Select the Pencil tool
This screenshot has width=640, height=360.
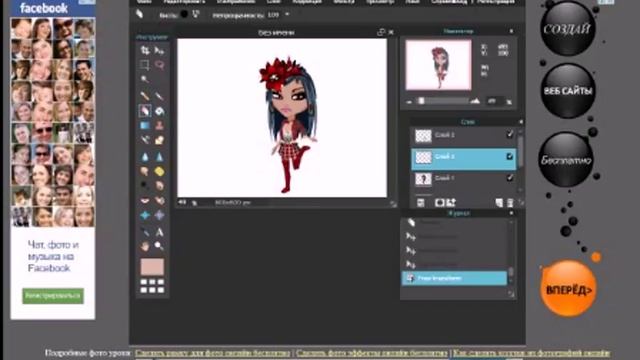pos(144,96)
